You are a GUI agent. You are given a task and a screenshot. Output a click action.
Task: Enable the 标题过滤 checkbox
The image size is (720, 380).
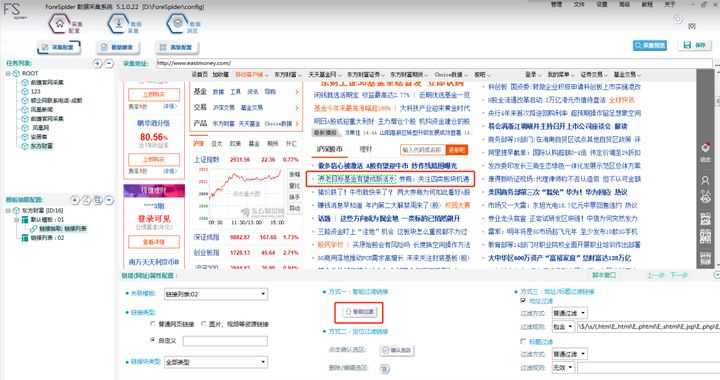coord(523,341)
